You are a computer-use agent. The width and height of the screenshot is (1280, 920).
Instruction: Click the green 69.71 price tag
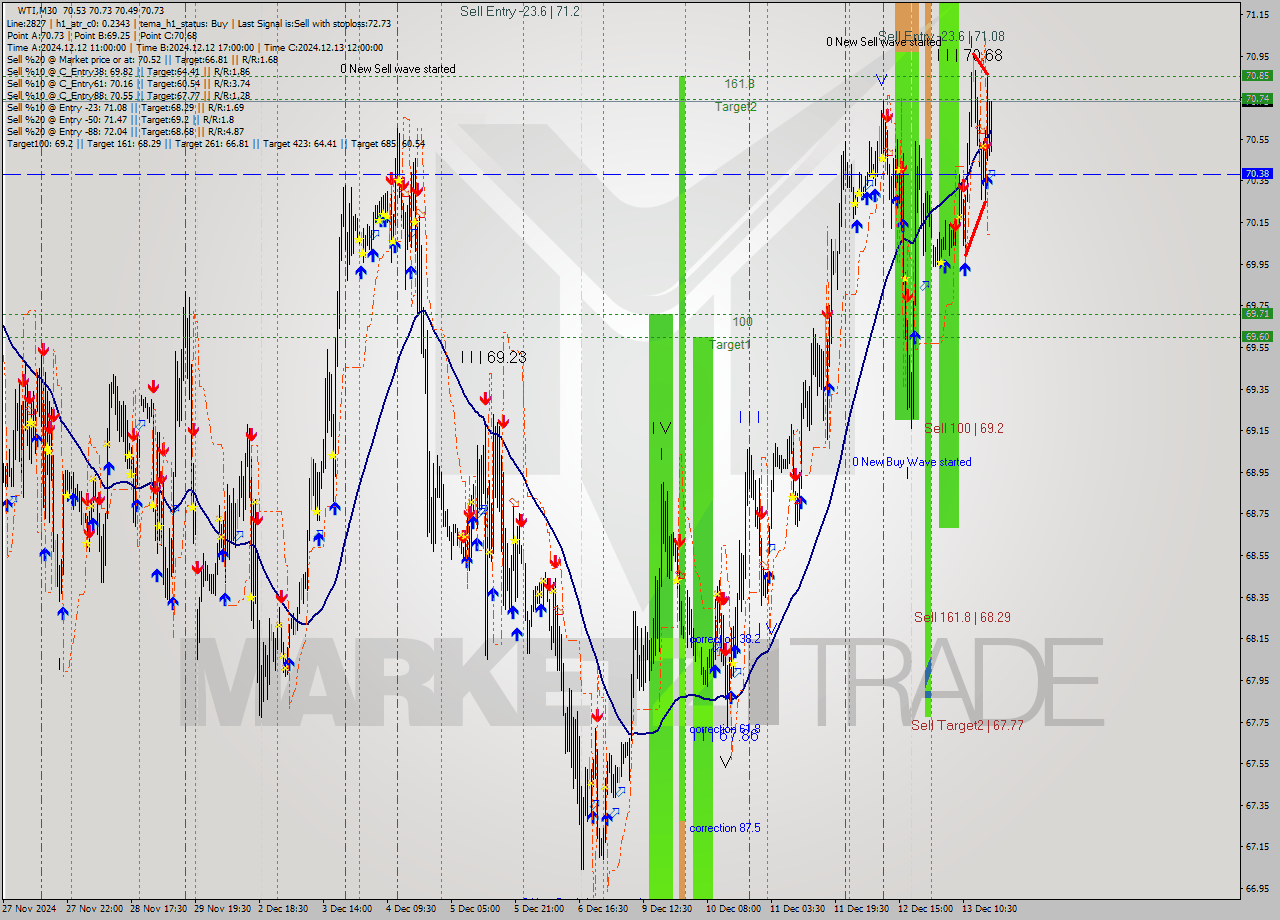pyautogui.click(x=1257, y=313)
